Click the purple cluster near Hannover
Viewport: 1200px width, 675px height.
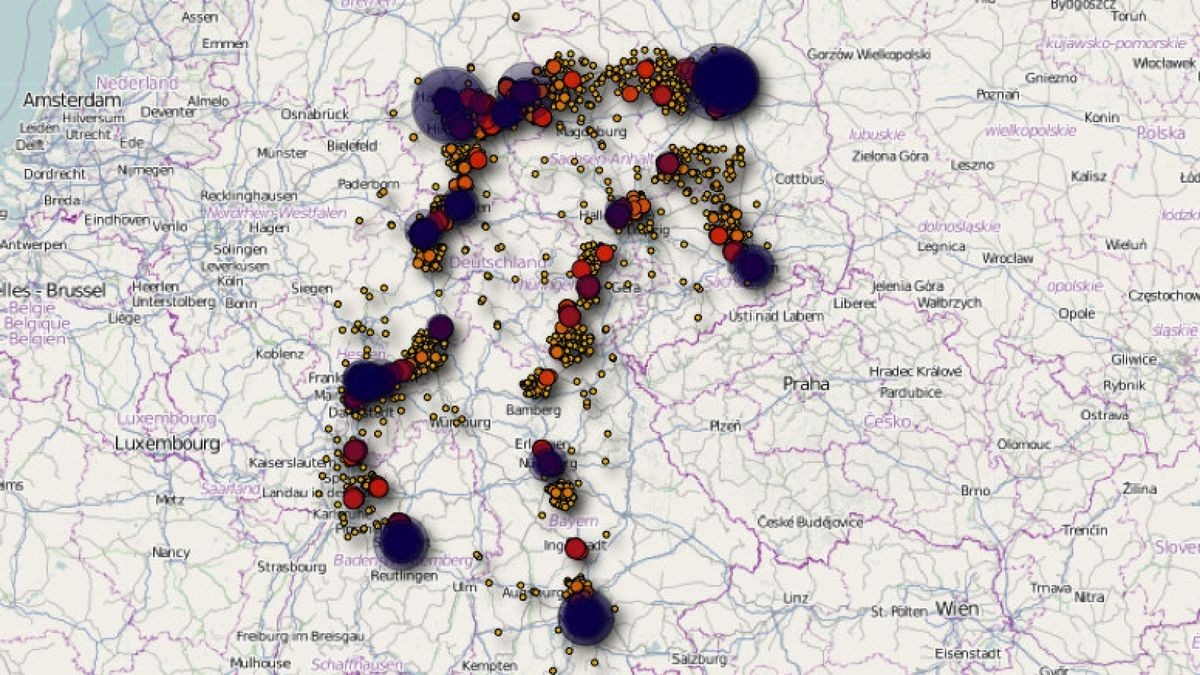point(449,103)
